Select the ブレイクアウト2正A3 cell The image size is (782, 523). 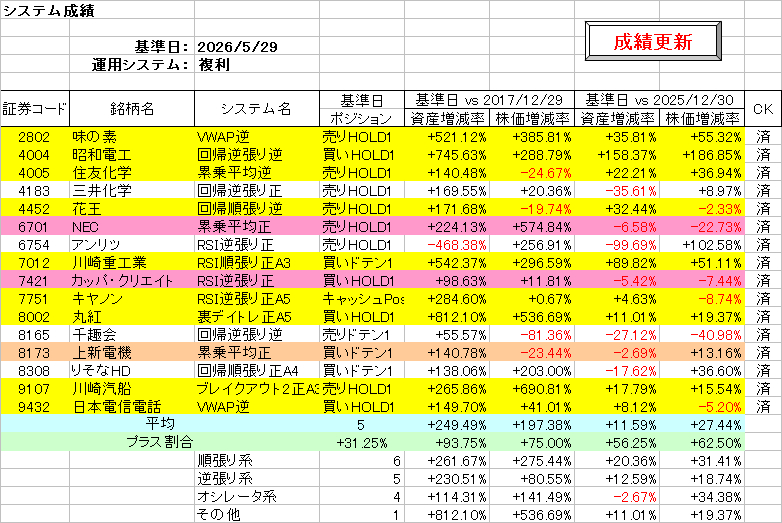click(257, 389)
